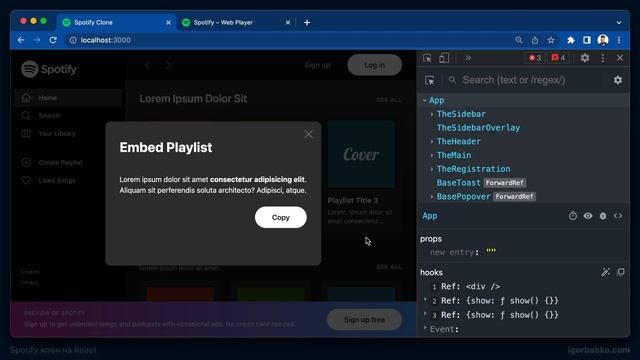The width and height of the screenshot is (640, 360).
Task: Close the Spotify Clone tab
Action: 168,22
